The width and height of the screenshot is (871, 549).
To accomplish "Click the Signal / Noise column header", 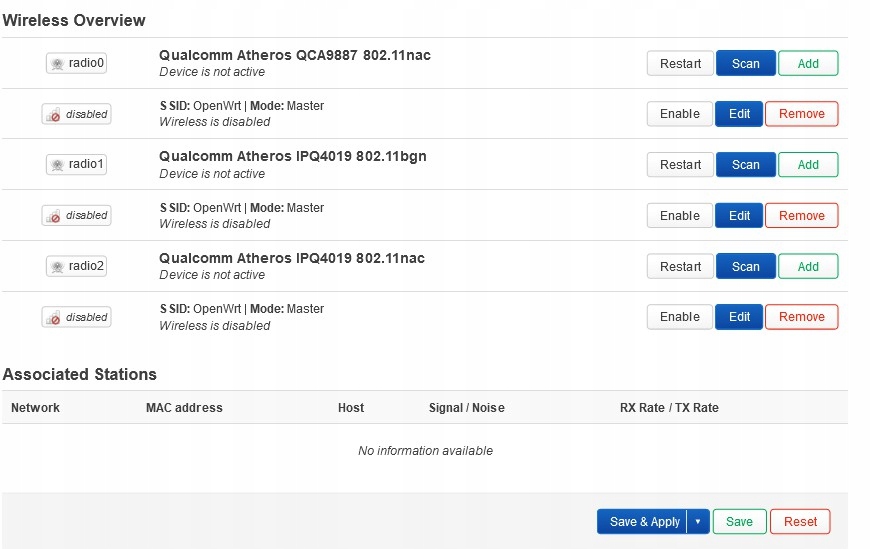I will coord(466,408).
